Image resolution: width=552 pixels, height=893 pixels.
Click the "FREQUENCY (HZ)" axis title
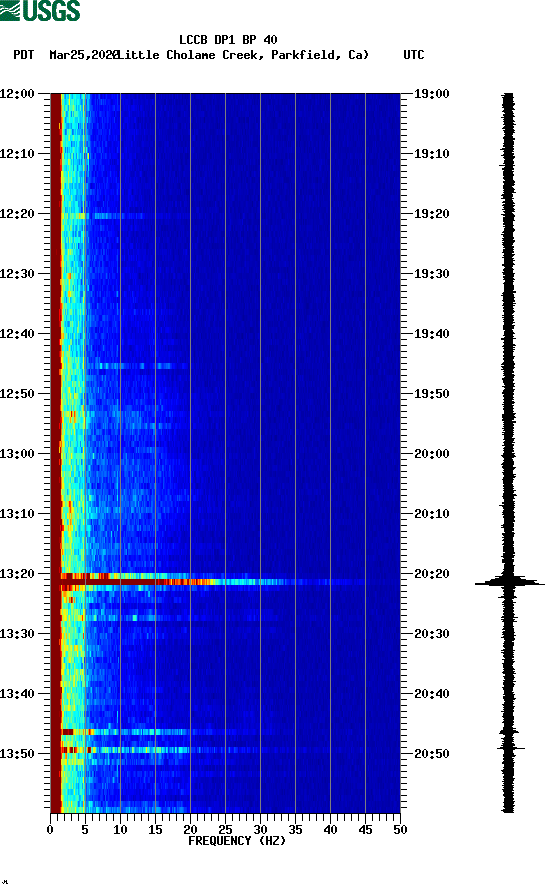coord(236,841)
